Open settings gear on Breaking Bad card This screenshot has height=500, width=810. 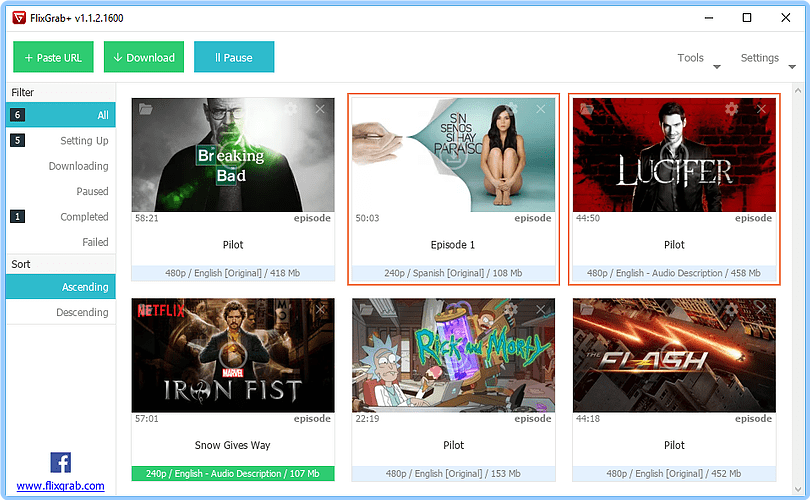point(291,109)
